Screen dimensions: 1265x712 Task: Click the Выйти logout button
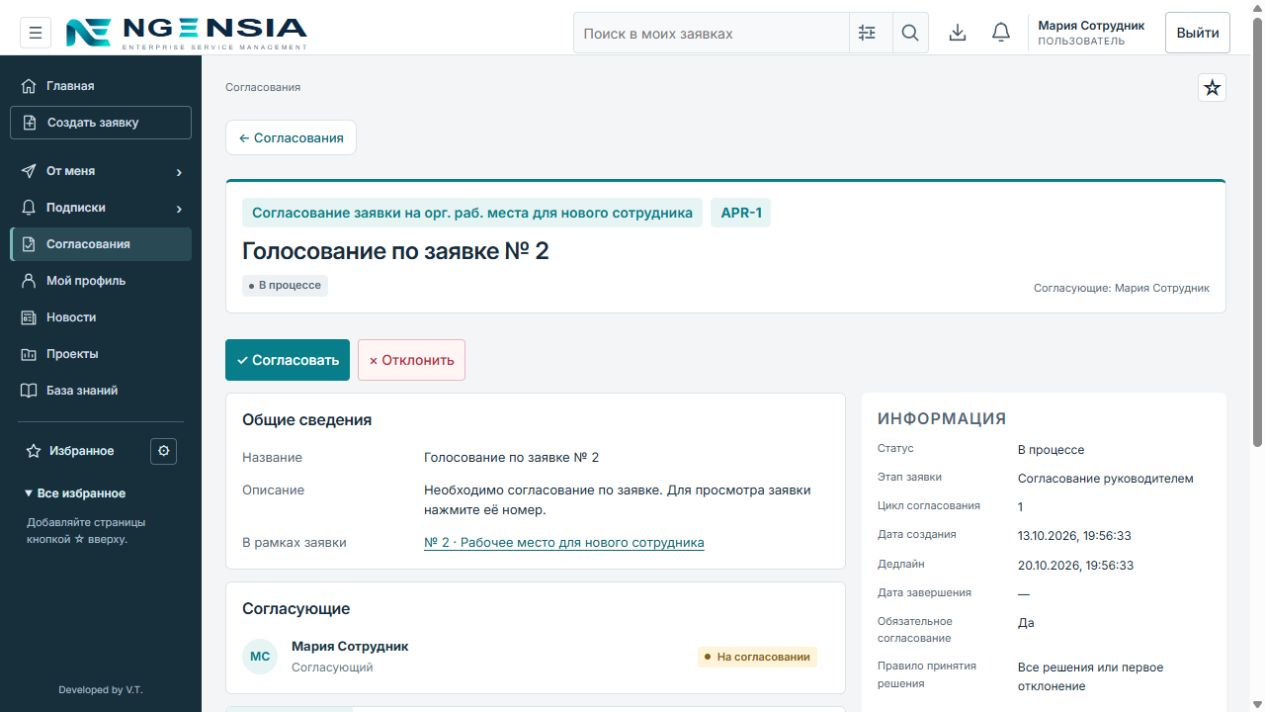point(1197,33)
